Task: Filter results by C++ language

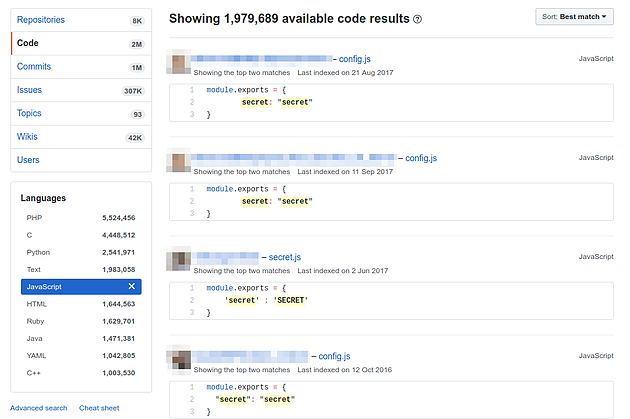Action: click(x=81, y=373)
